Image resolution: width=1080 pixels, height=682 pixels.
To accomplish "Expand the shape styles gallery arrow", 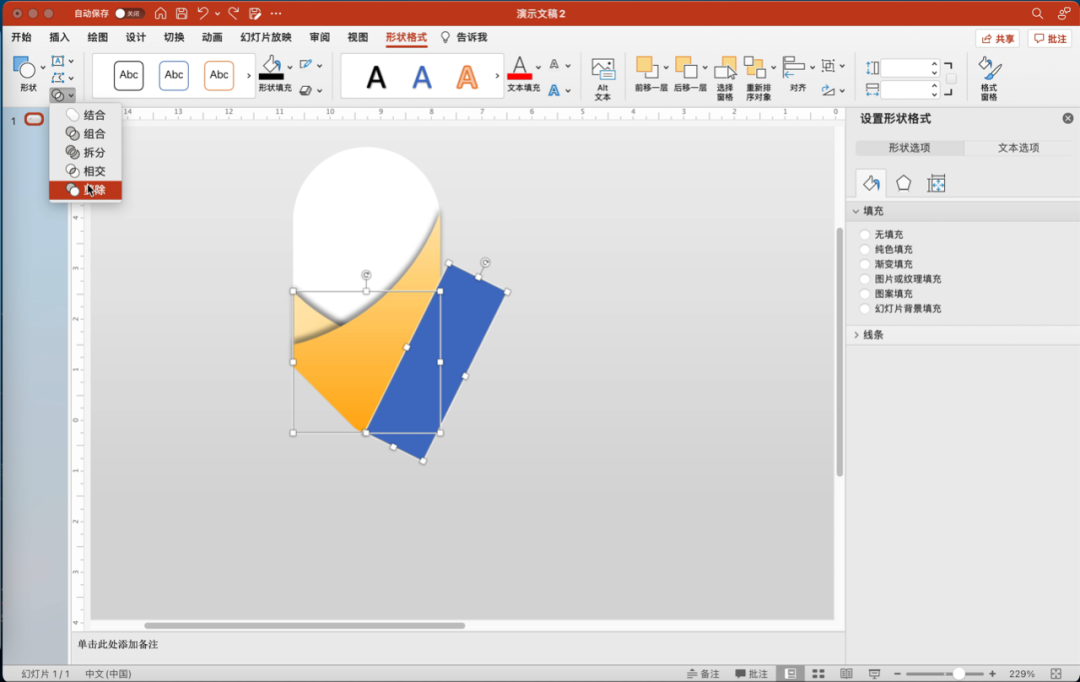I will pyautogui.click(x=249, y=75).
